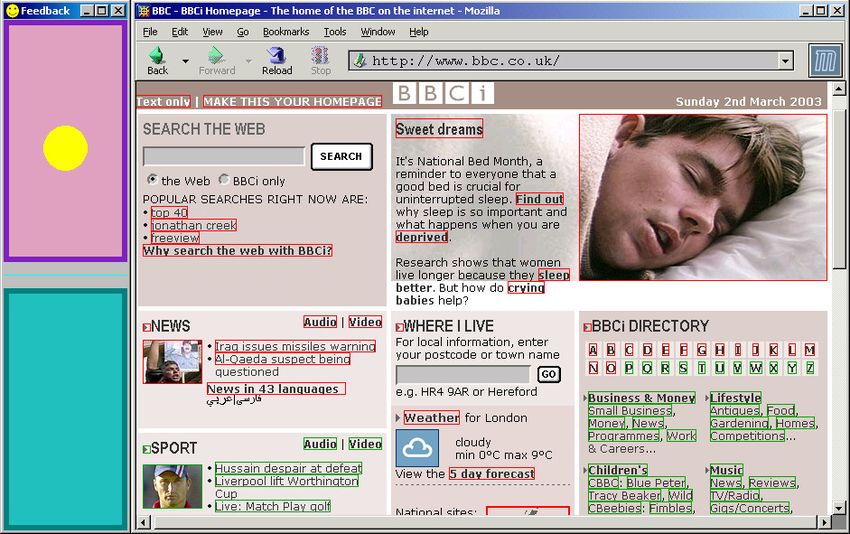Open Sport Video link
Viewport: 850px width, 534px height.
coord(365,444)
